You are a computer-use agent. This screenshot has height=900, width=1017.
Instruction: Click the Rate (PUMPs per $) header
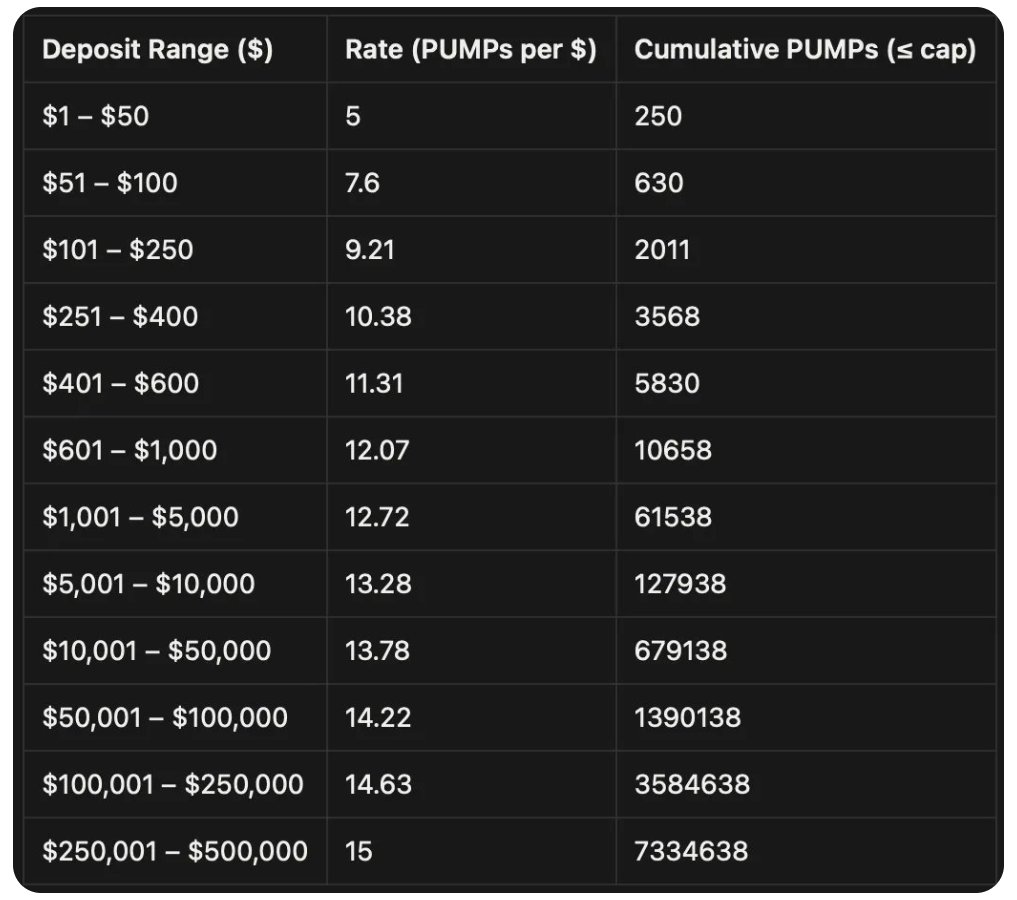pos(471,50)
